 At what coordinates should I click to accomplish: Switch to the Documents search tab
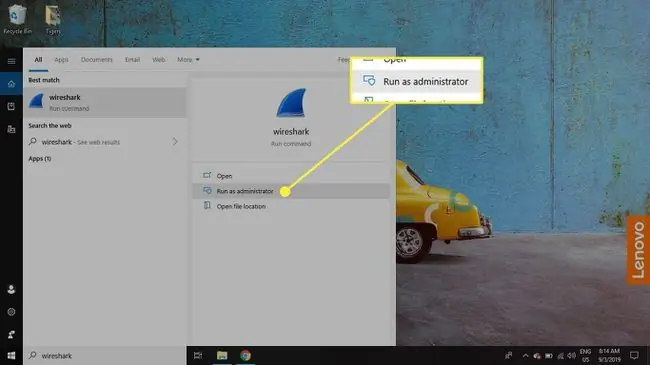pos(97,60)
